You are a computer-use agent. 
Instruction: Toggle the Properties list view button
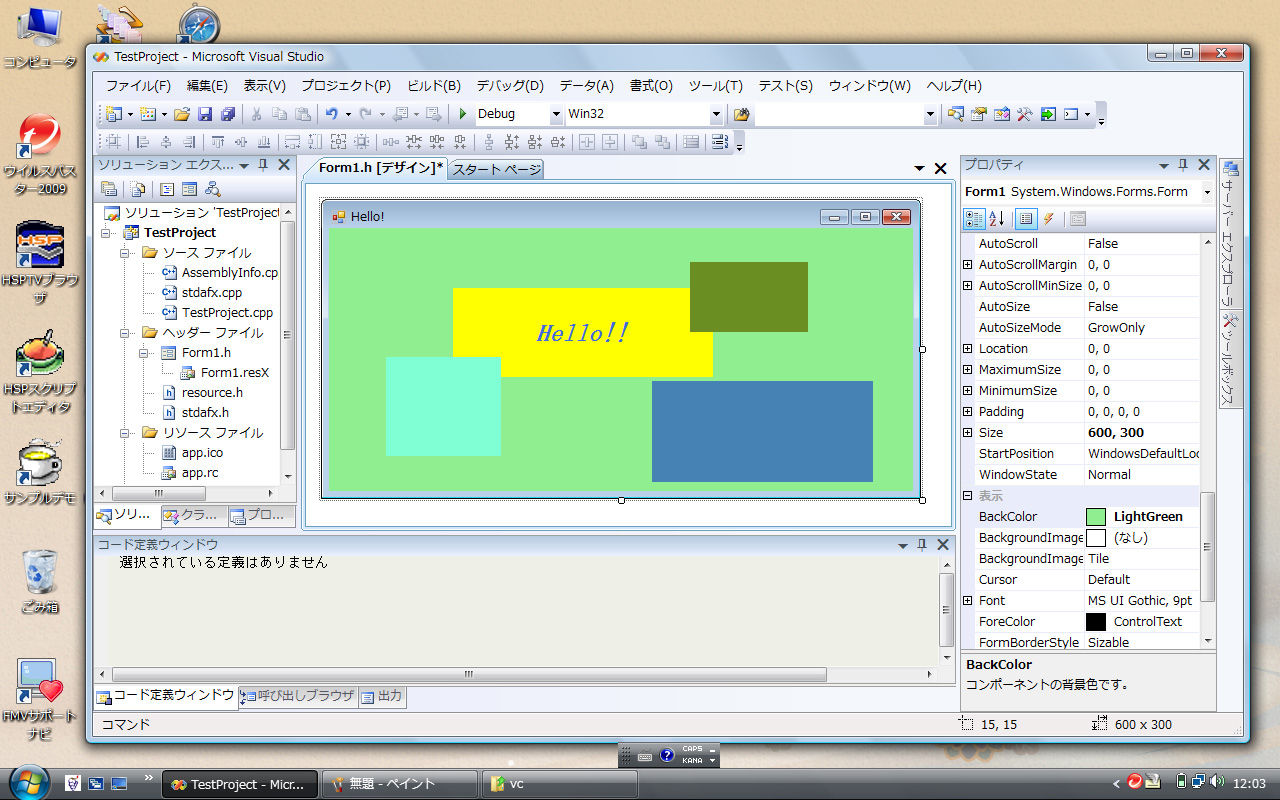pyautogui.click(x=1026, y=219)
